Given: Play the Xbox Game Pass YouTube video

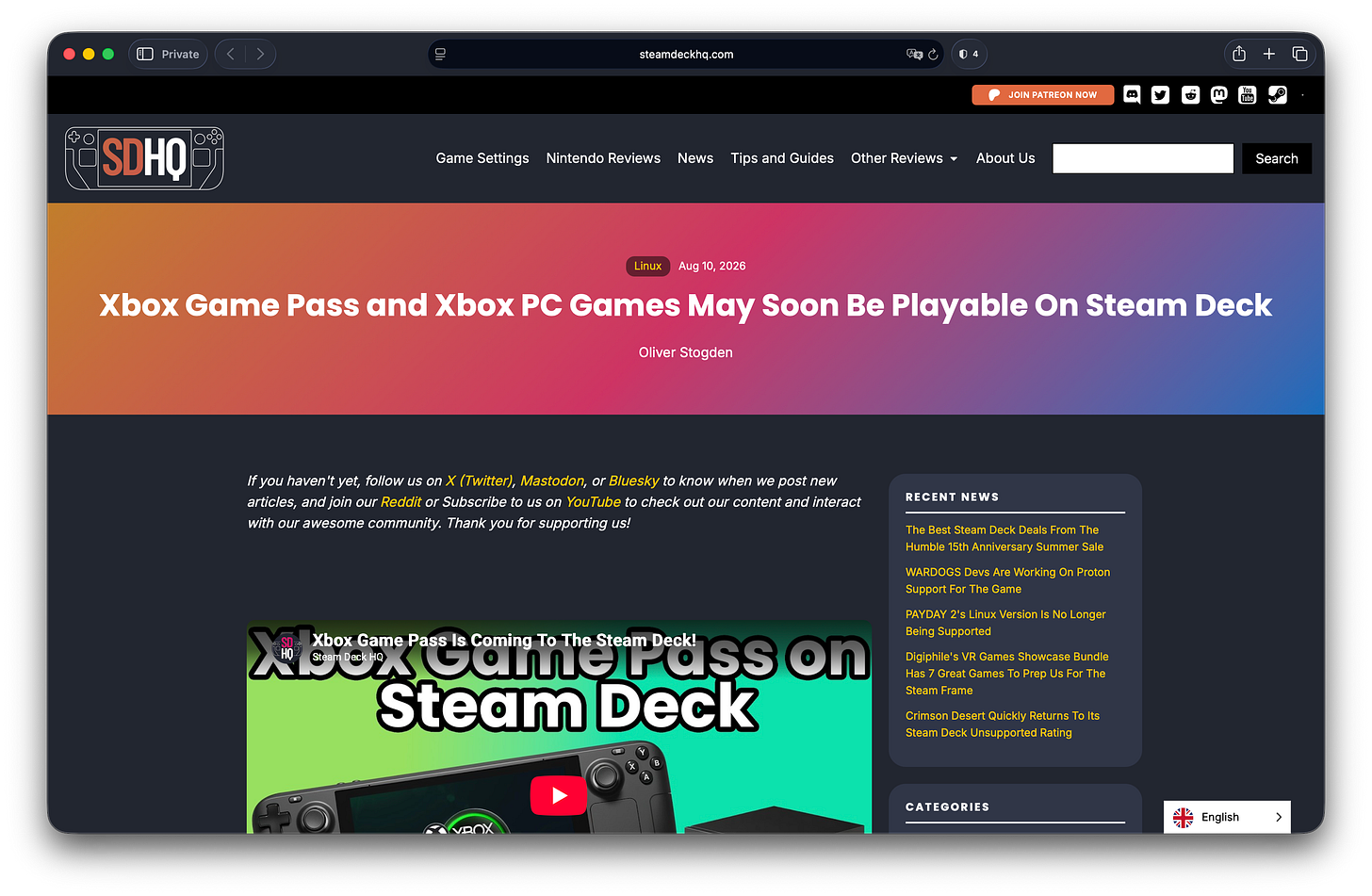Looking at the screenshot, I should click(559, 795).
